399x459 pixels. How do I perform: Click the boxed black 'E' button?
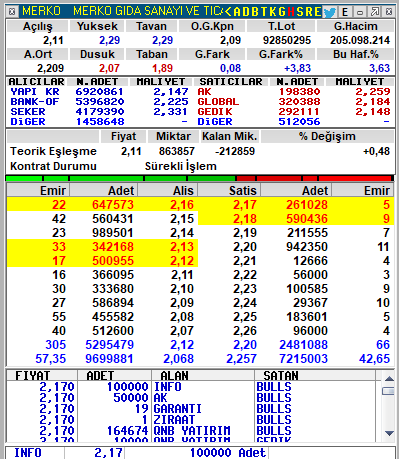tap(345, 12)
